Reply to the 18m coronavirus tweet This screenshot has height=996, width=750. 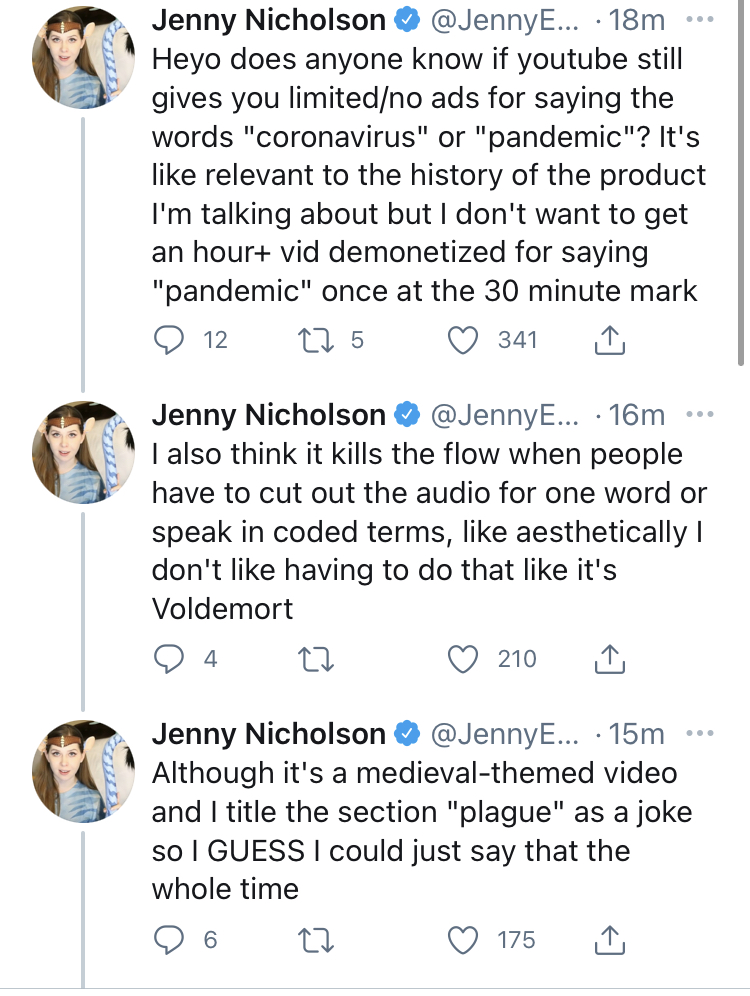pos(170,340)
